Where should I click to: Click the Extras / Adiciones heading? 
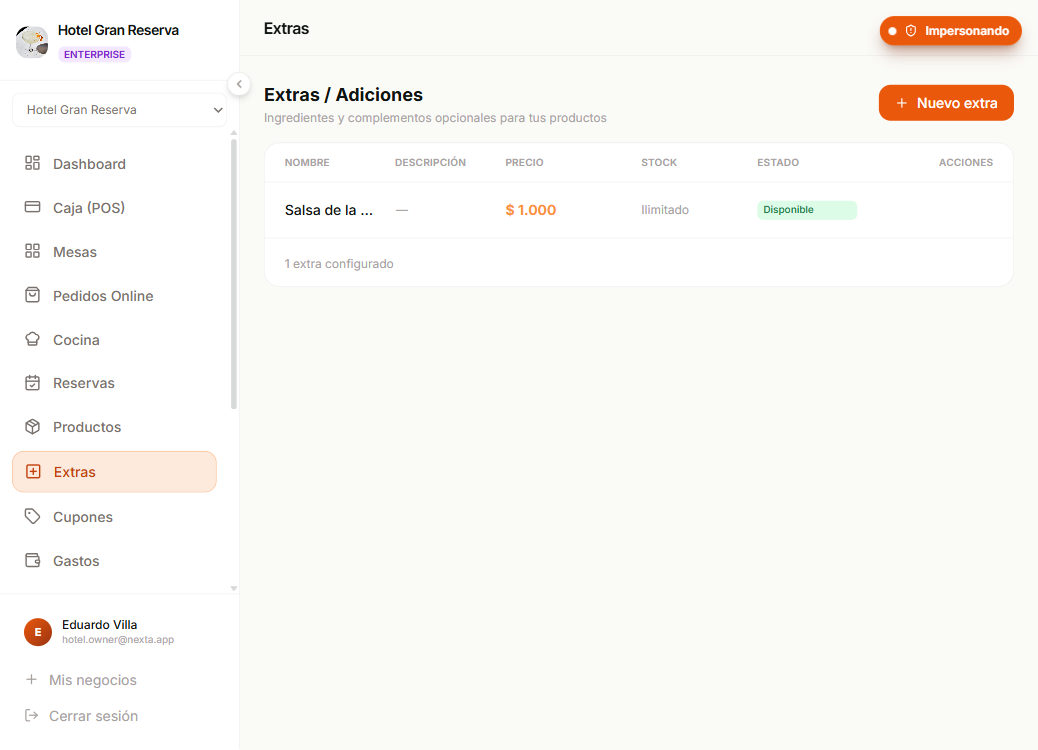[x=343, y=95]
